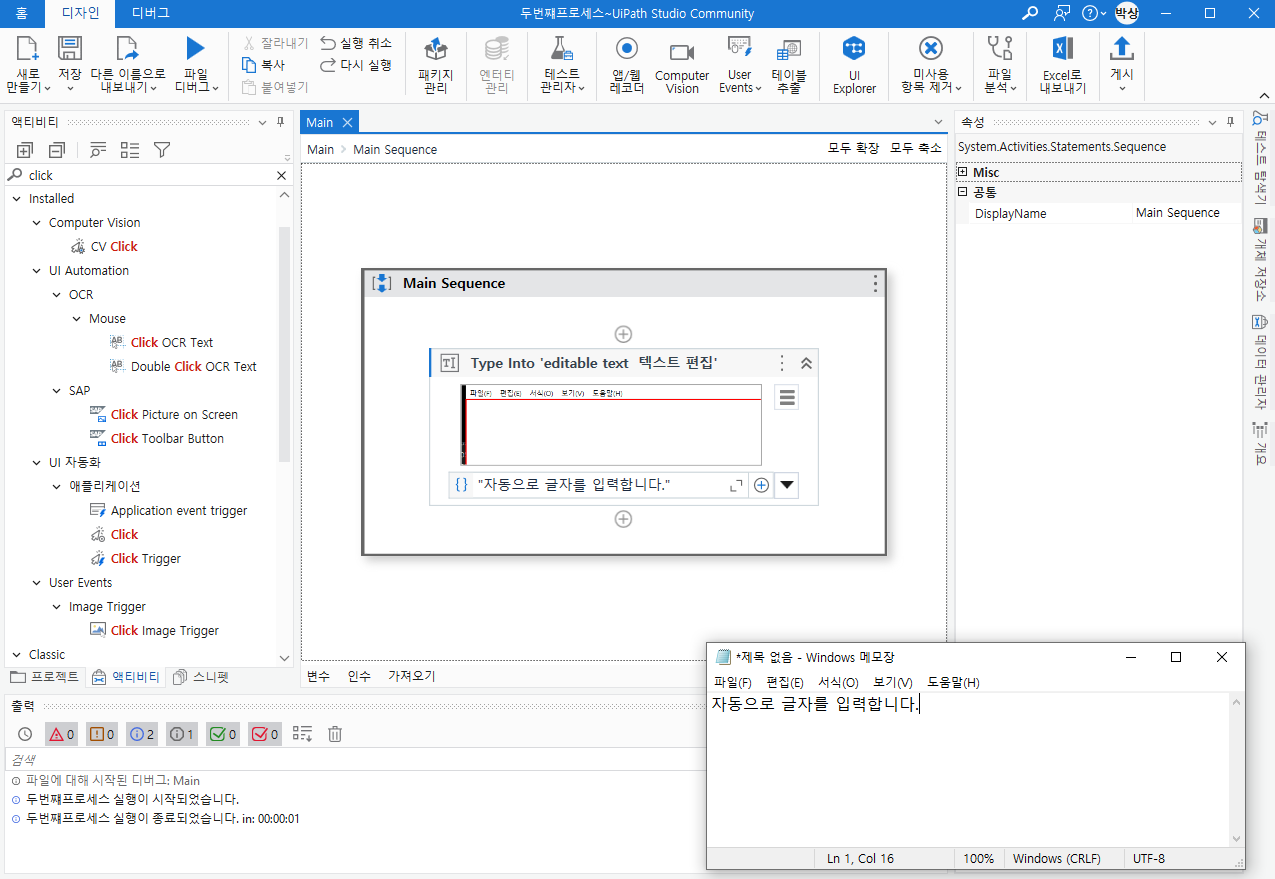Click the User Events ribbon icon
This screenshot has width=1275, height=879.
(739, 48)
